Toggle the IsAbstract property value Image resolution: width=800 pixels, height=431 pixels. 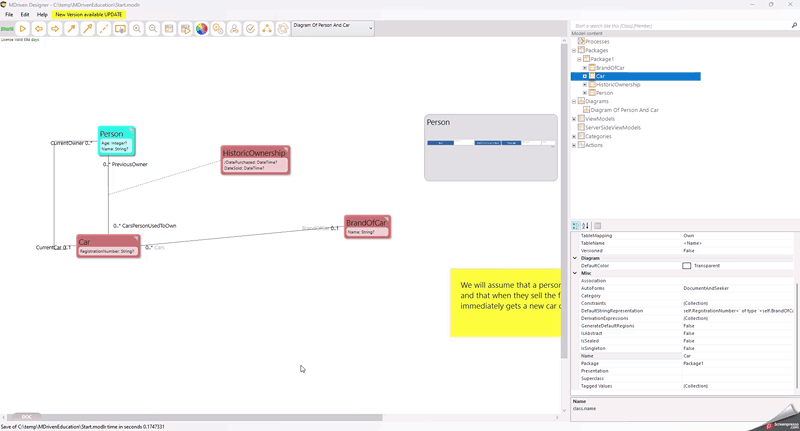(689, 333)
